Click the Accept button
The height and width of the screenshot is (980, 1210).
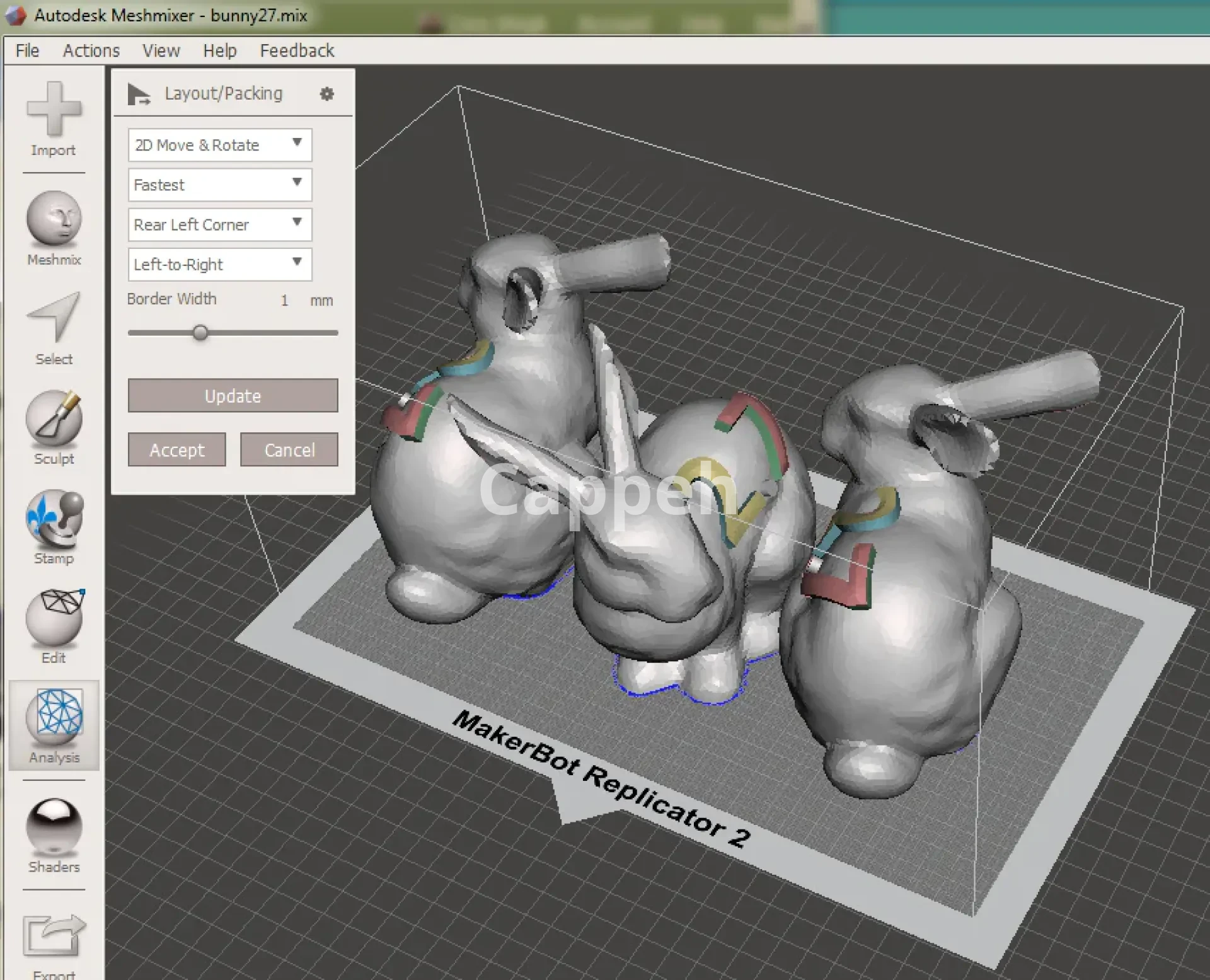pyautogui.click(x=176, y=449)
